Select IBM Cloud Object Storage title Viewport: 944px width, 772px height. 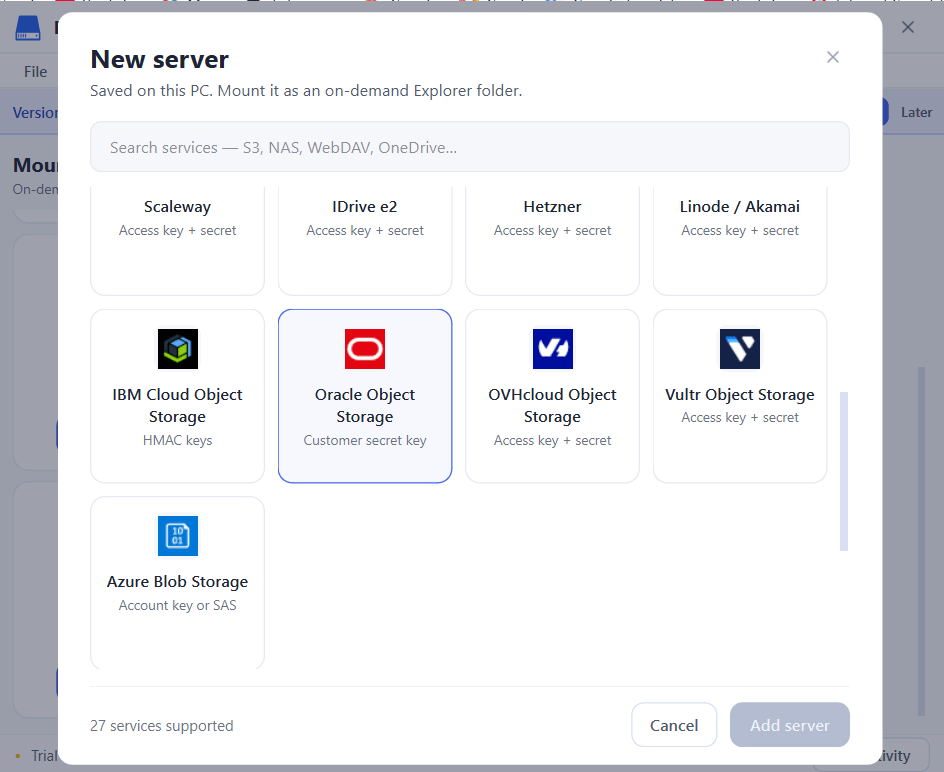point(178,405)
